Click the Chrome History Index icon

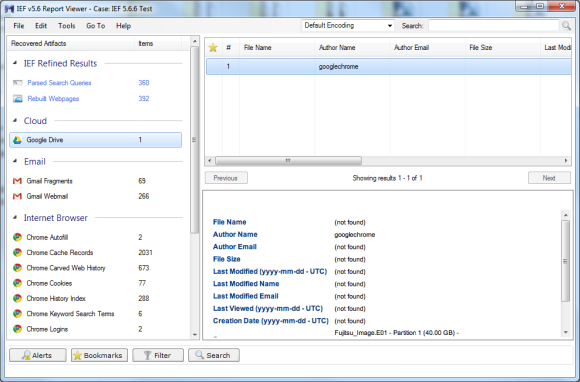(17, 298)
